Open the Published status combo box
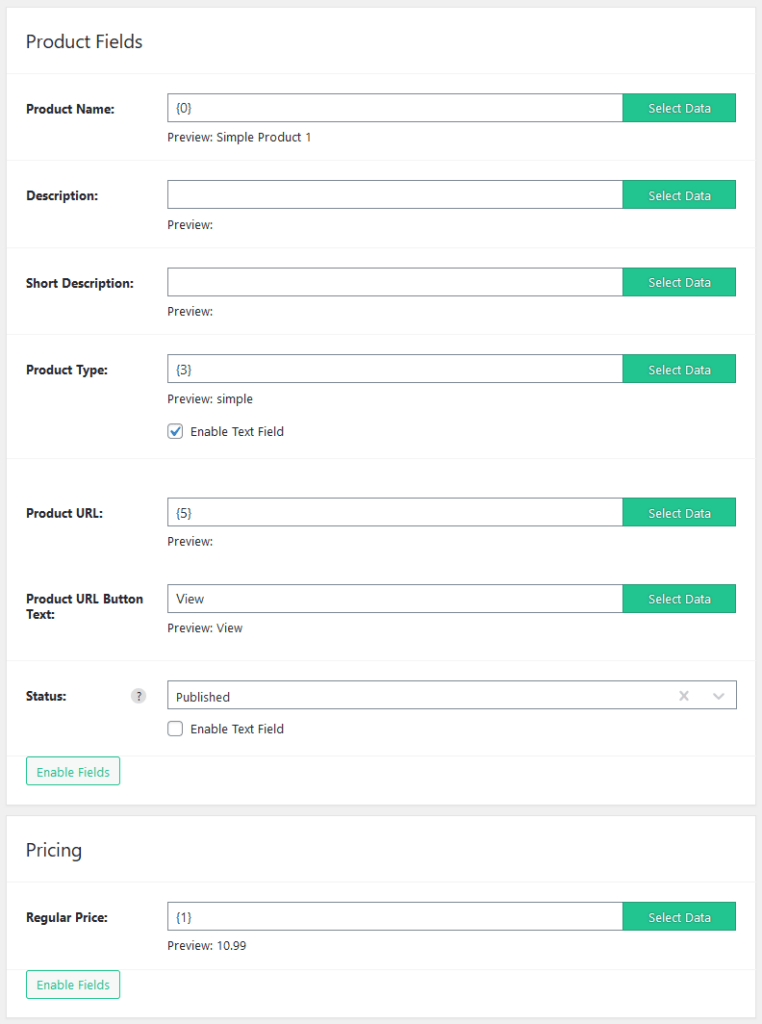Image resolution: width=762 pixels, height=1024 pixels. pos(452,695)
